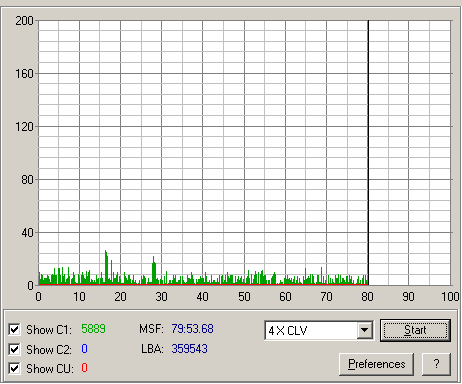Start the C1/C2 scan
This screenshot has width=462, height=384.
point(415,330)
